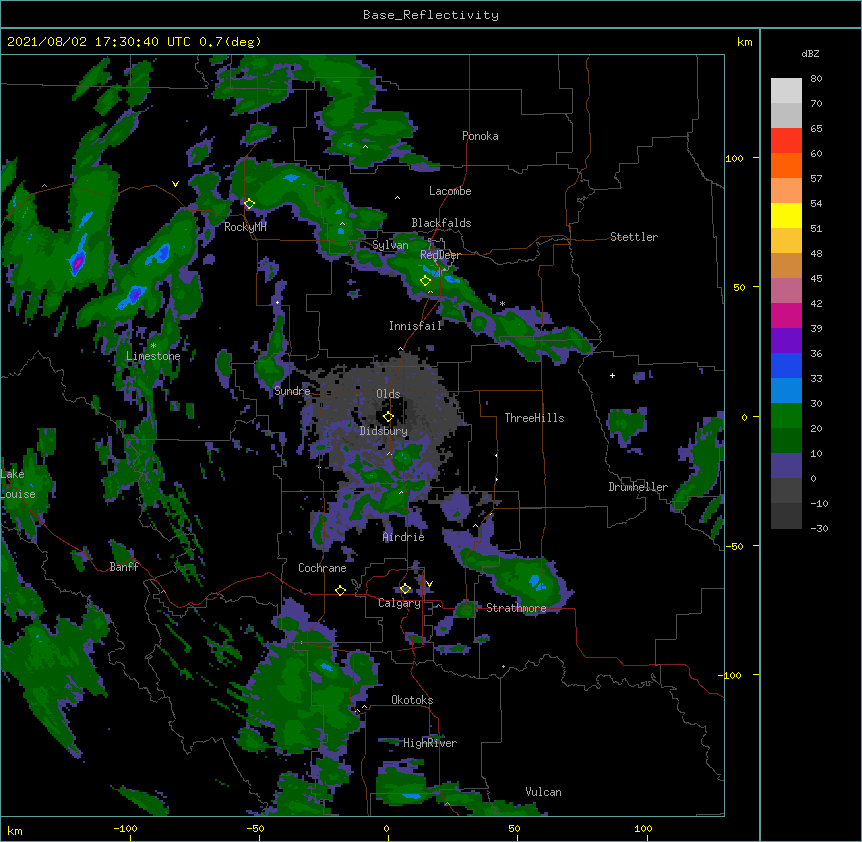
Task: Click the white asterisk marker above Limestone
Action: (x=153, y=346)
